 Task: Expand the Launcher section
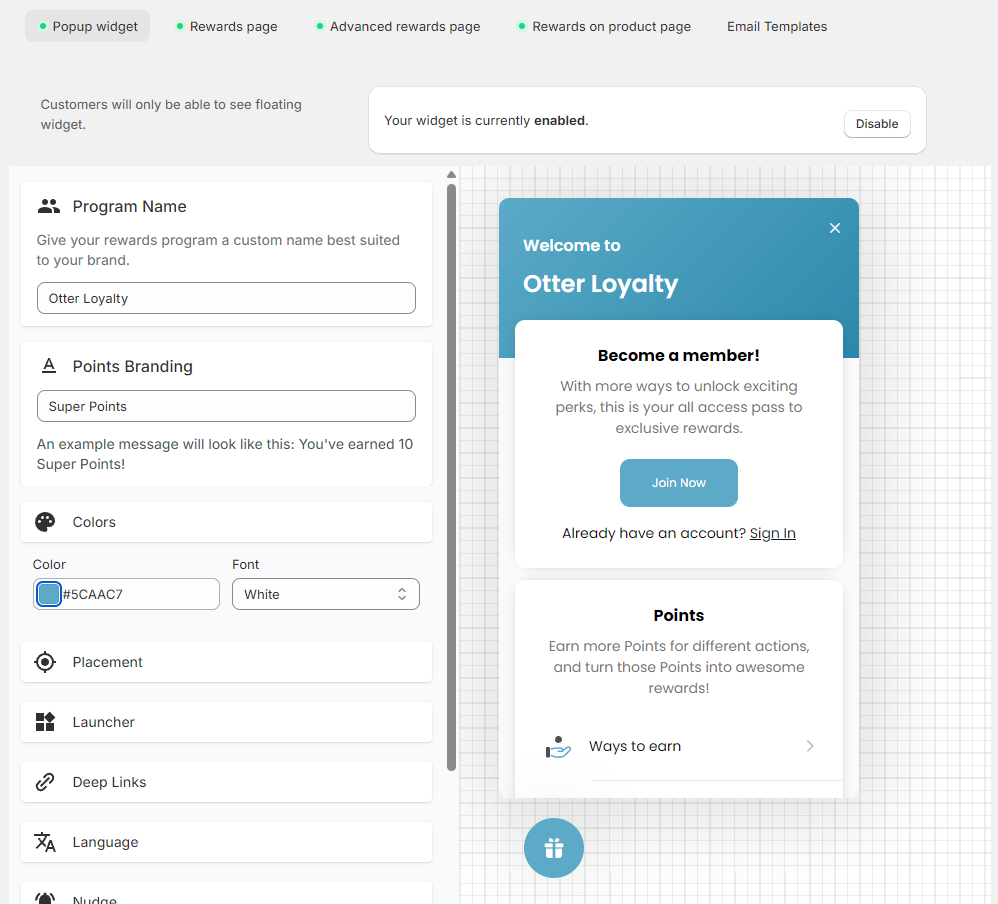[x=227, y=722]
